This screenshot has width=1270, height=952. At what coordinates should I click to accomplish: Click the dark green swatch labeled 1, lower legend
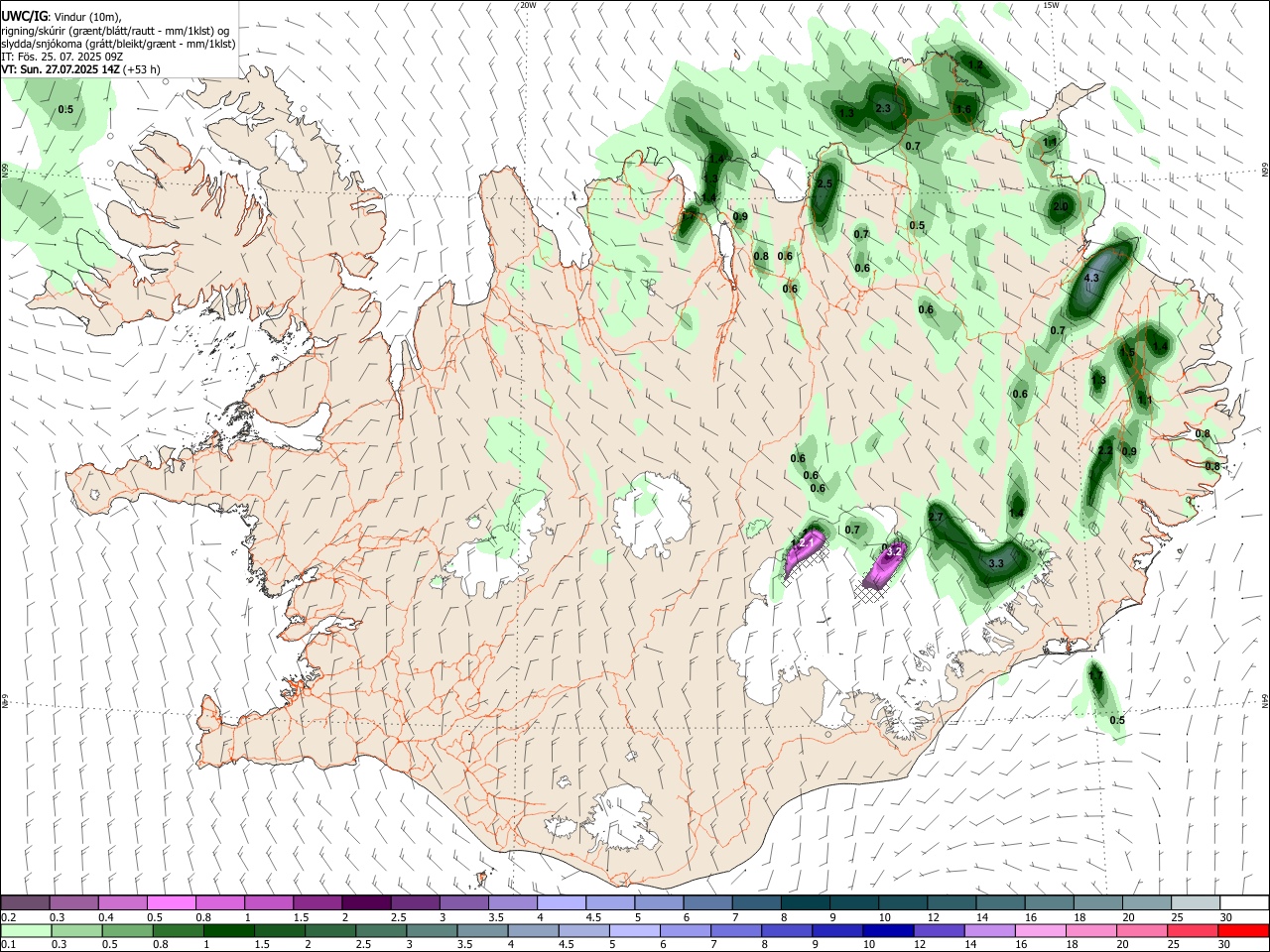click(228, 931)
